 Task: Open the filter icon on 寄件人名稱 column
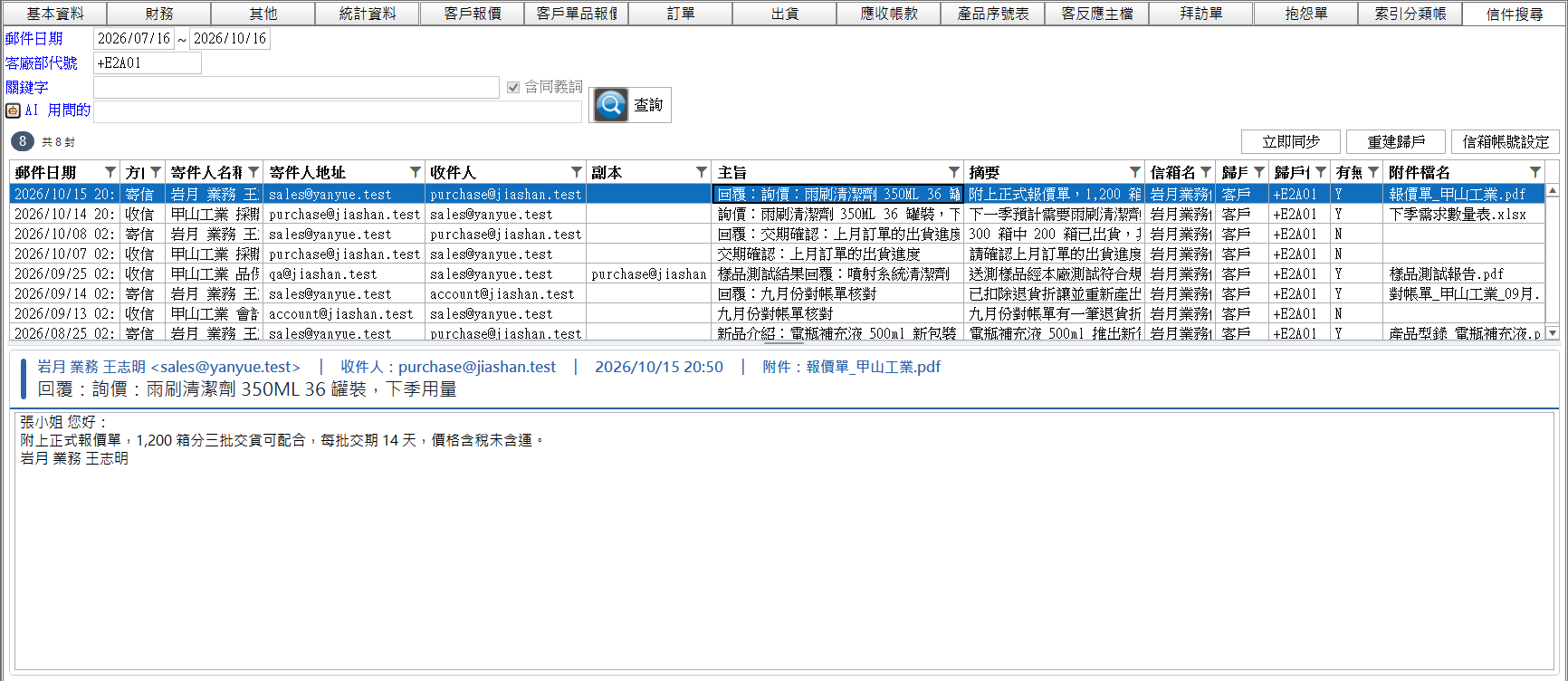click(x=254, y=172)
